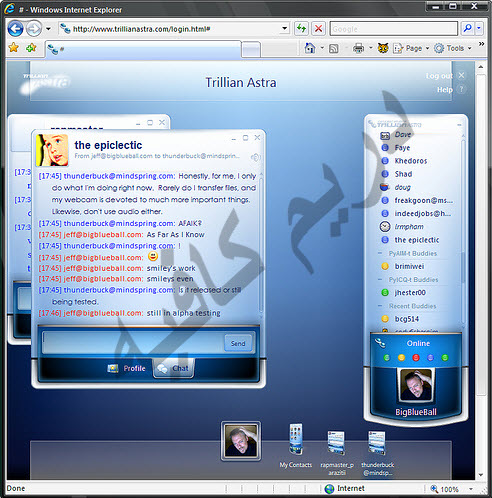Select contact freakgoon@ms...
This screenshot has width=492, height=498.
tap(423, 201)
